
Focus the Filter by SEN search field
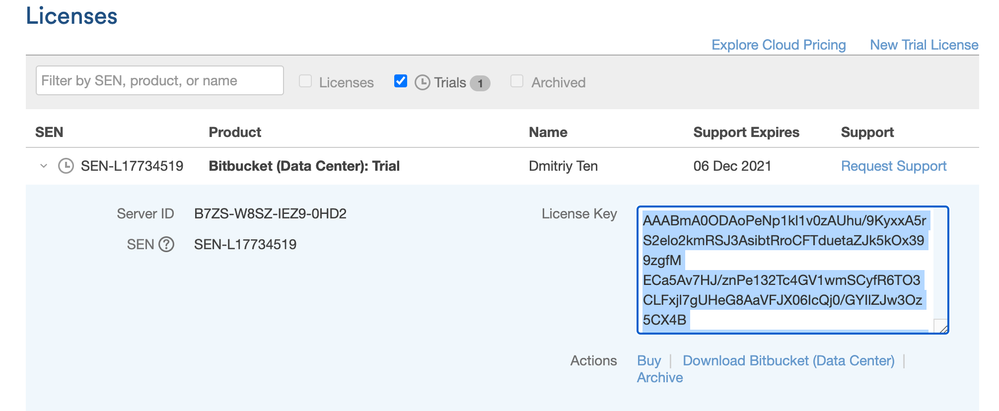160,81
